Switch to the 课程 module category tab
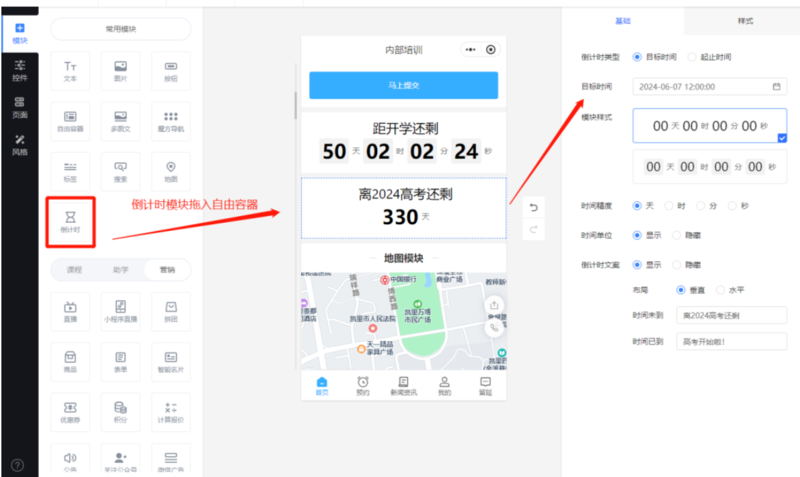The image size is (800, 477). pos(74,270)
